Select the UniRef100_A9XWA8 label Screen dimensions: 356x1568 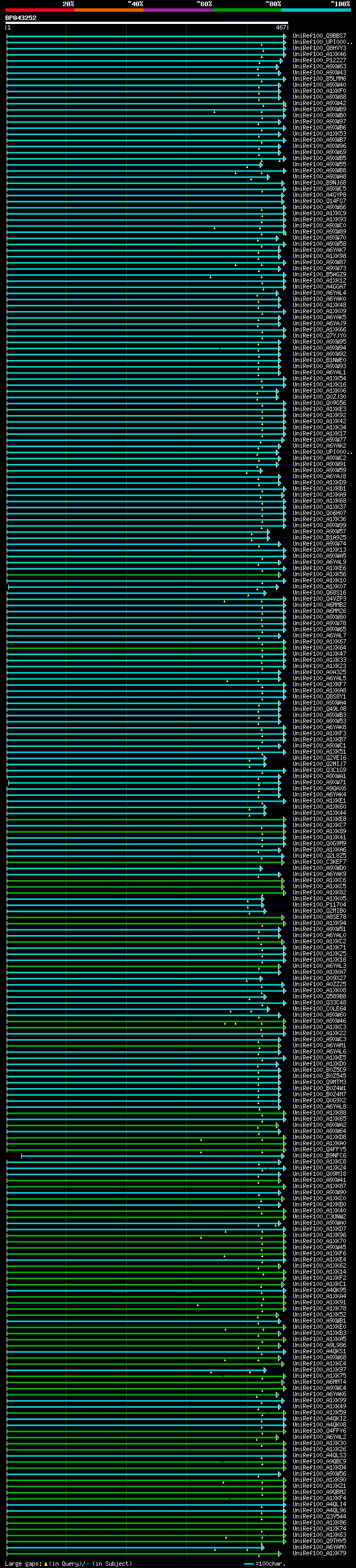tap(319, 176)
